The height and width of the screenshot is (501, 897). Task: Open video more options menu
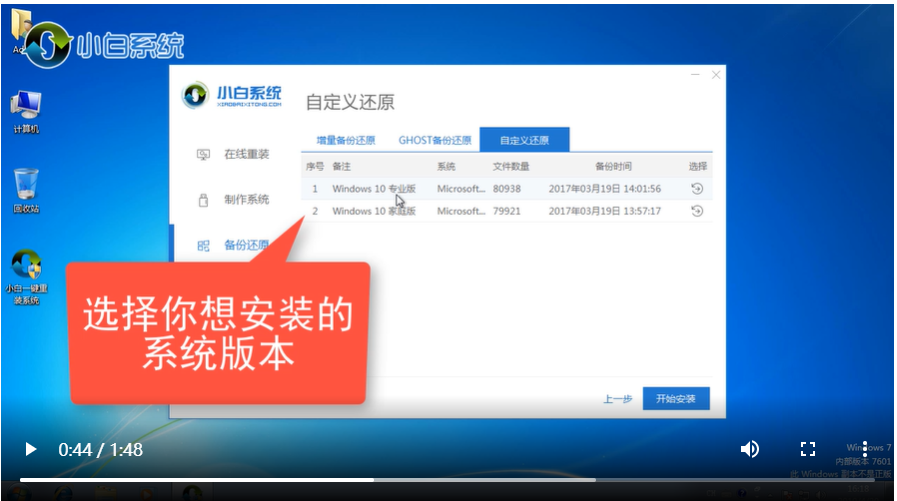(x=866, y=449)
